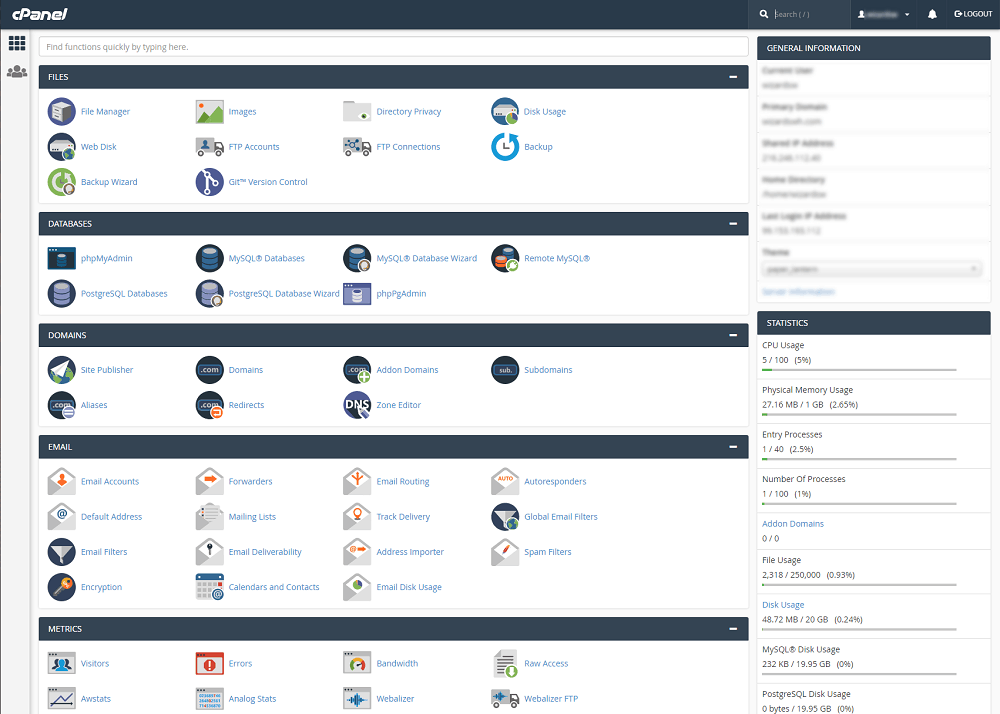Click the Email Disk Usage link
The image size is (1000, 714).
point(409,587)
